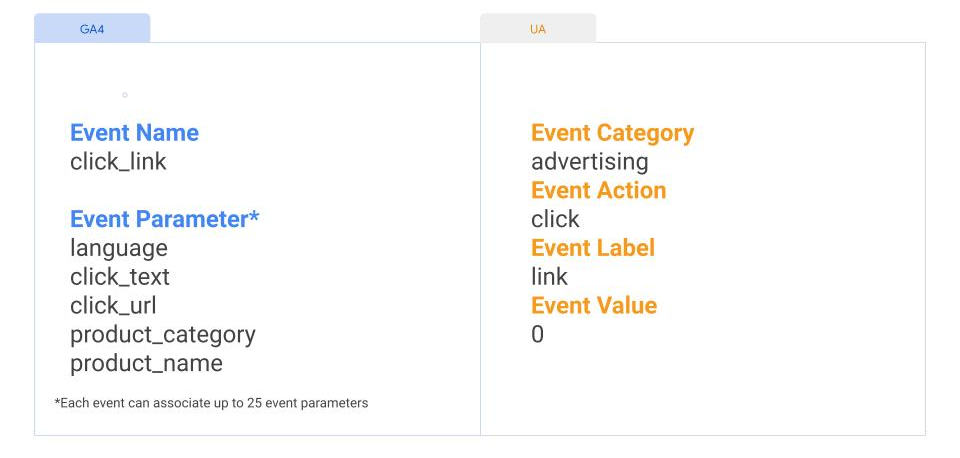This screenshot has width=960, height=458.
Task: Select the click_text parameter
Action: coord(120,277)
